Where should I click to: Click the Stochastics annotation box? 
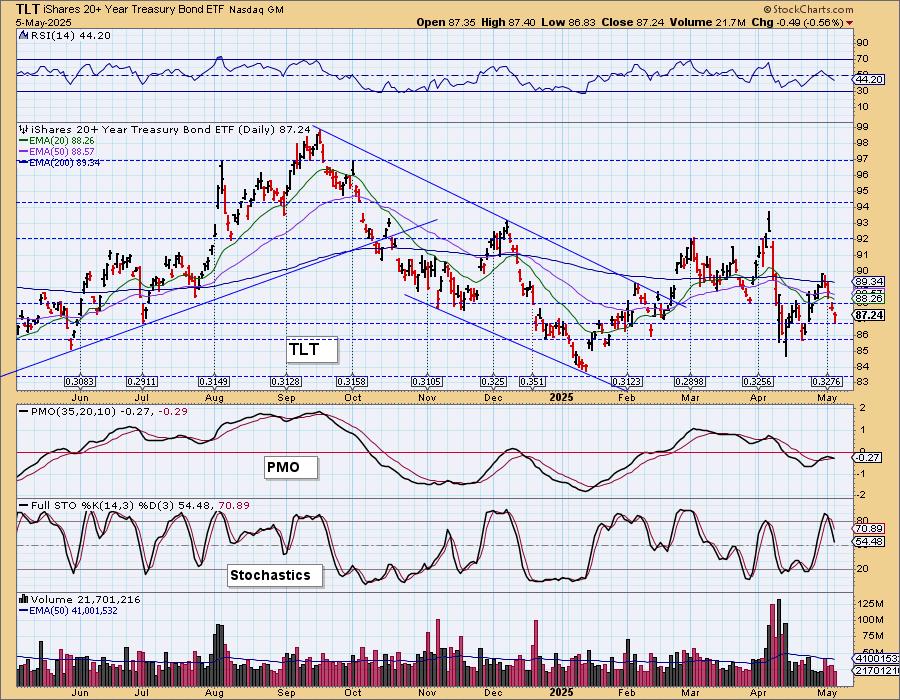[275, 575]
